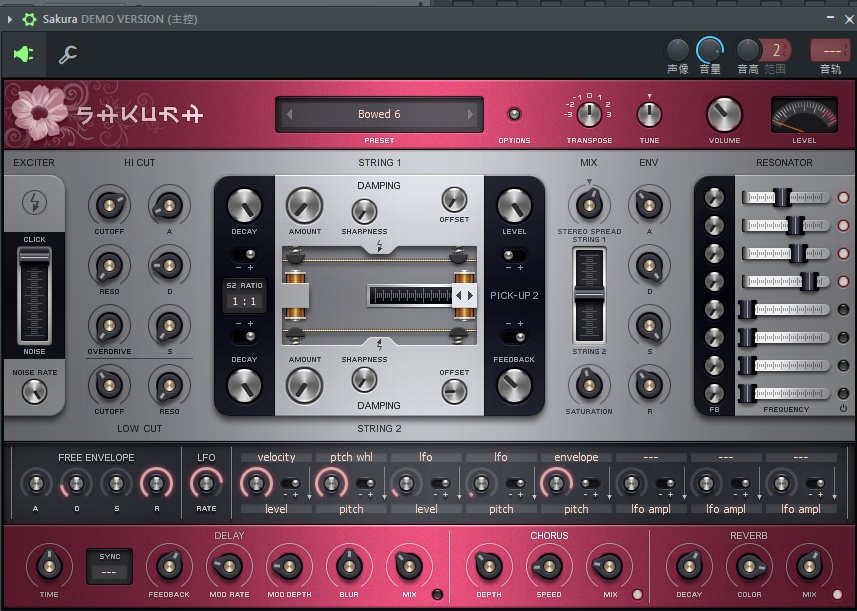Select the wrench icon in the wrapper toolbar
This screenshot has height=611, width=857.
[67, 54]
